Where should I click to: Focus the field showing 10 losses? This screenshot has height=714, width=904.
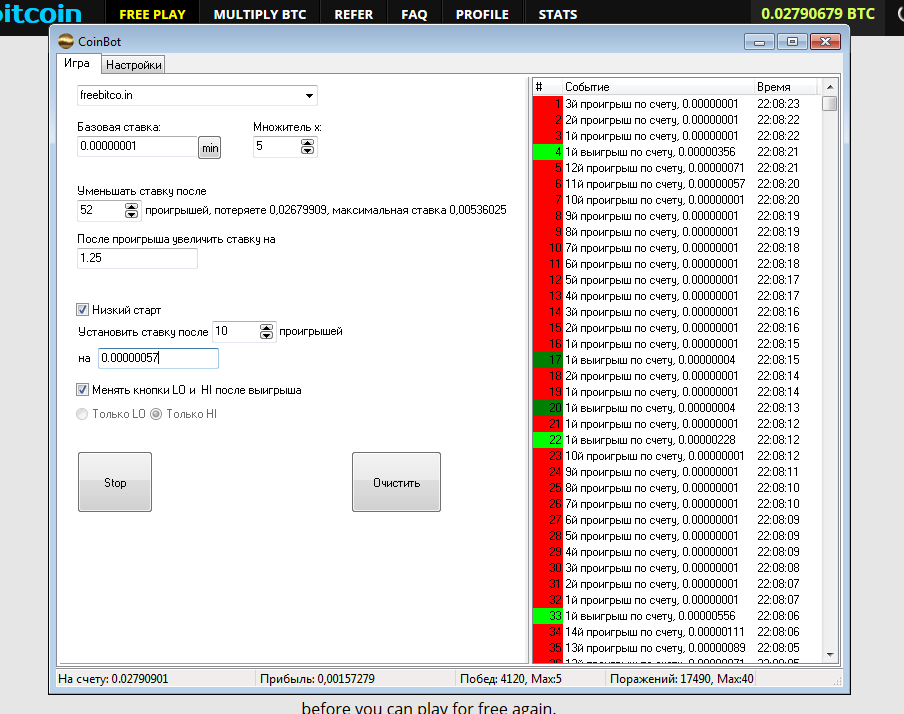[236, 332]
